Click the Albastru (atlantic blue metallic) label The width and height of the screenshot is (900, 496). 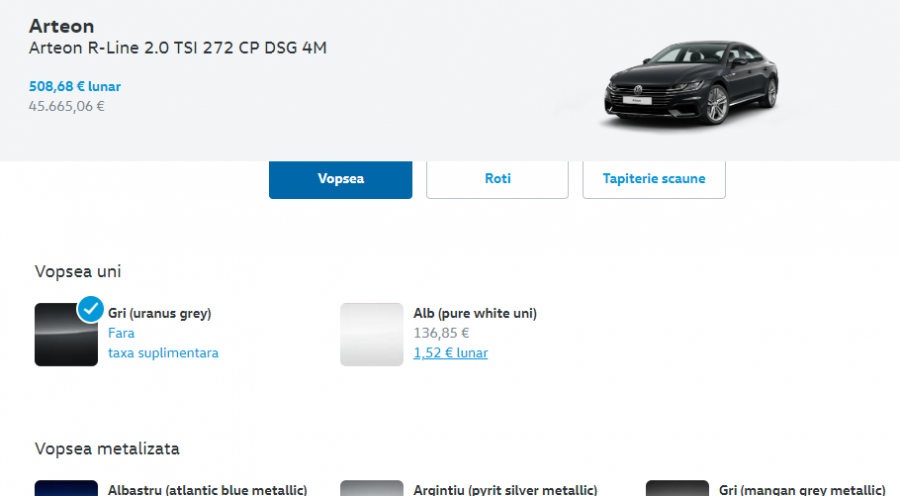(x=207, y=489)
